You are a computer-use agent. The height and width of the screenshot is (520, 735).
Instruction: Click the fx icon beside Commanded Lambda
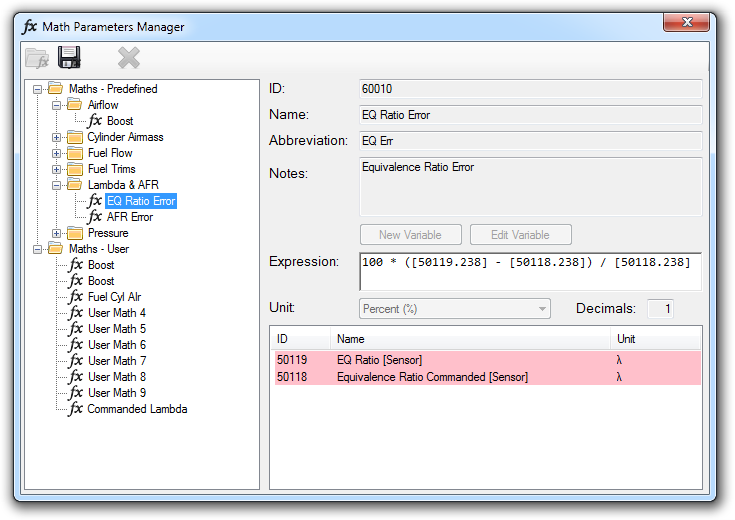(x=75, y=409)
